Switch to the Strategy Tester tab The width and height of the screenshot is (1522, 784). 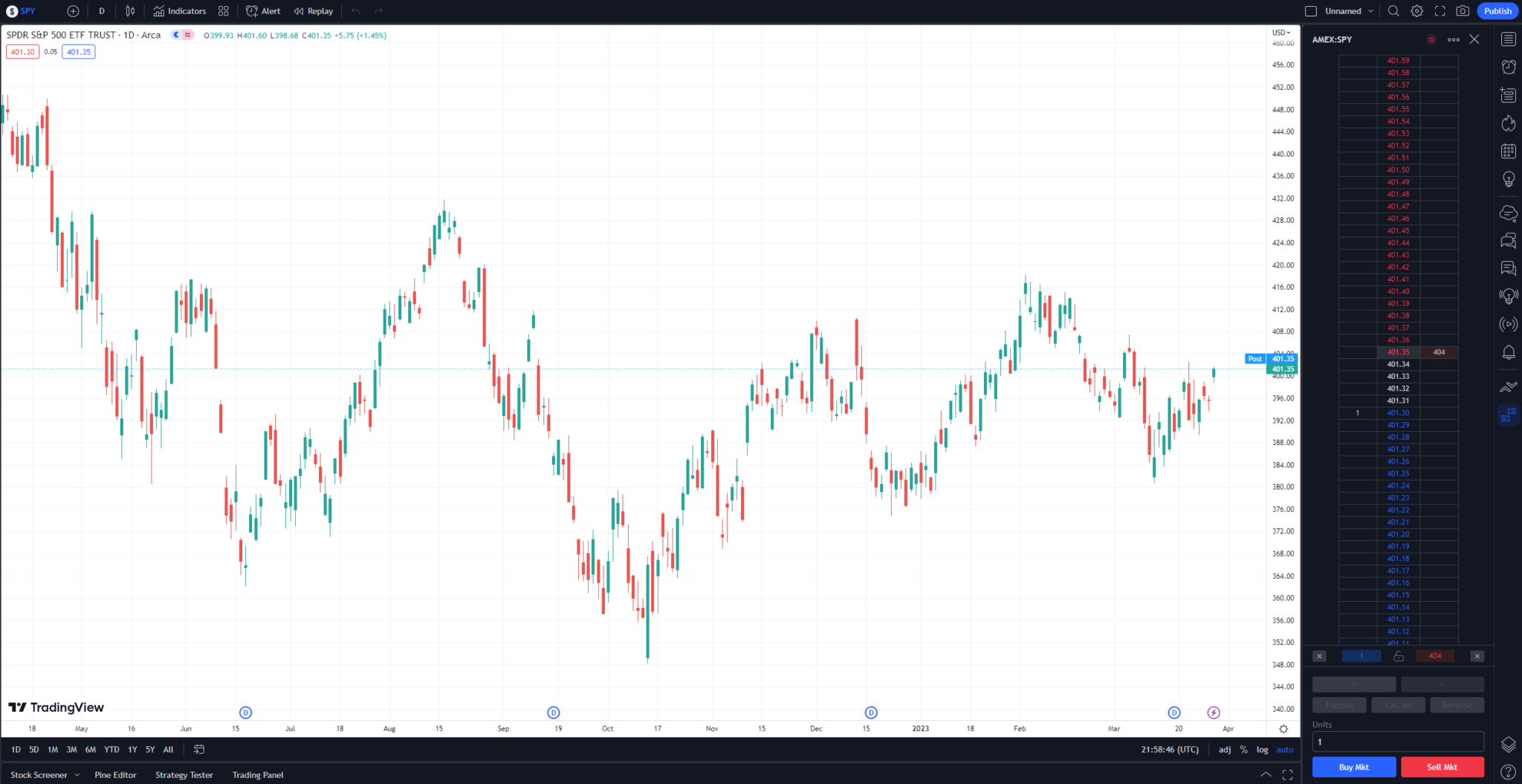tap(184, 774)
